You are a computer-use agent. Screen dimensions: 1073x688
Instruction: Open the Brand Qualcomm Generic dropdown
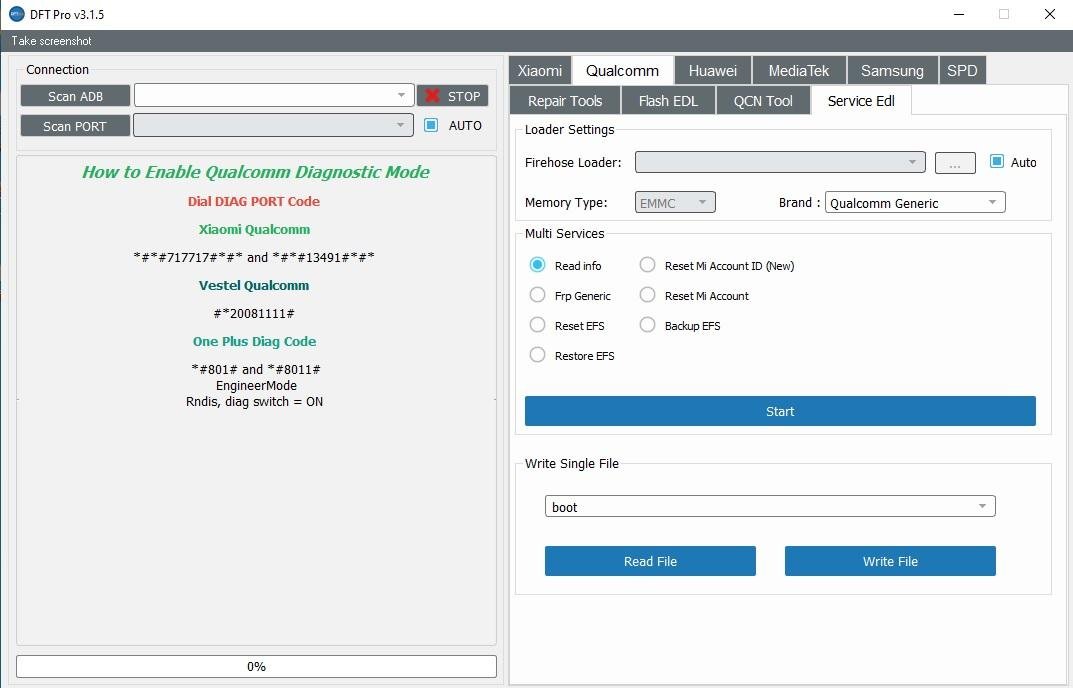pyautogui.click(x=914, y=203)
